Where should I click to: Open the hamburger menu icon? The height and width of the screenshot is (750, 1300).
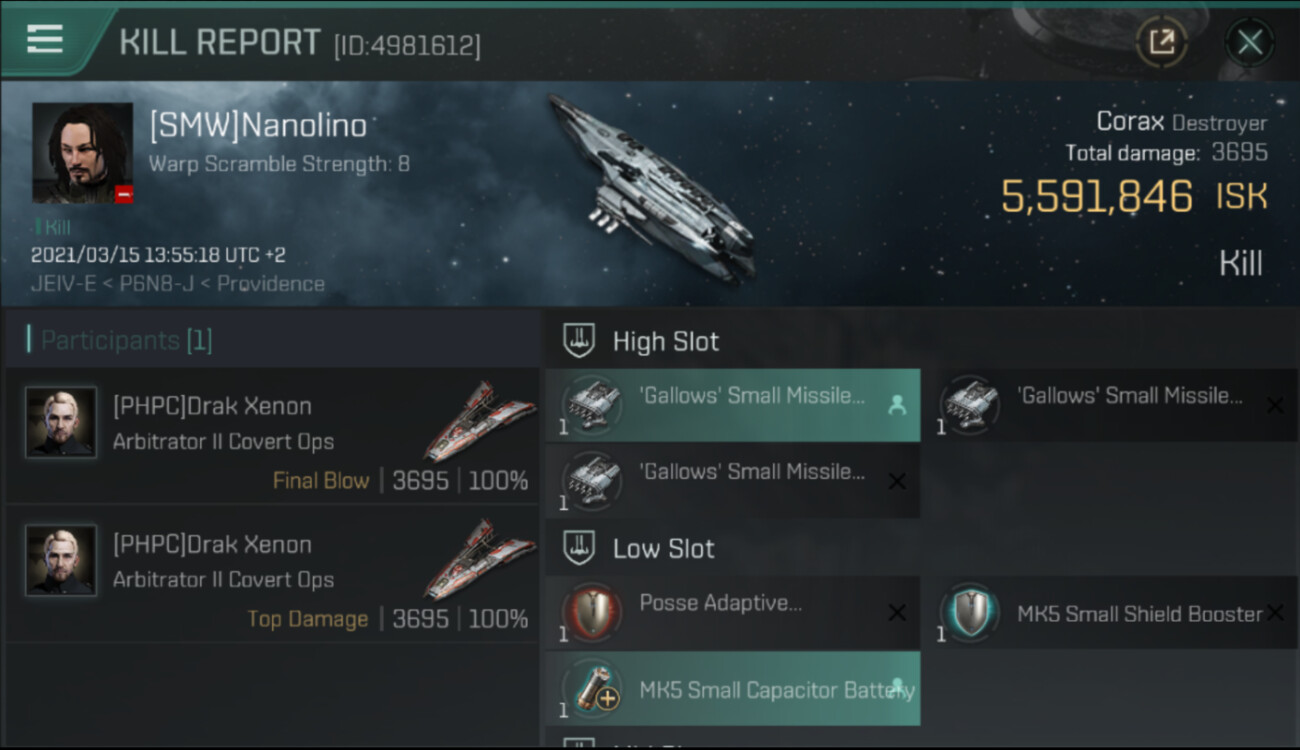(x=45, y=39)
